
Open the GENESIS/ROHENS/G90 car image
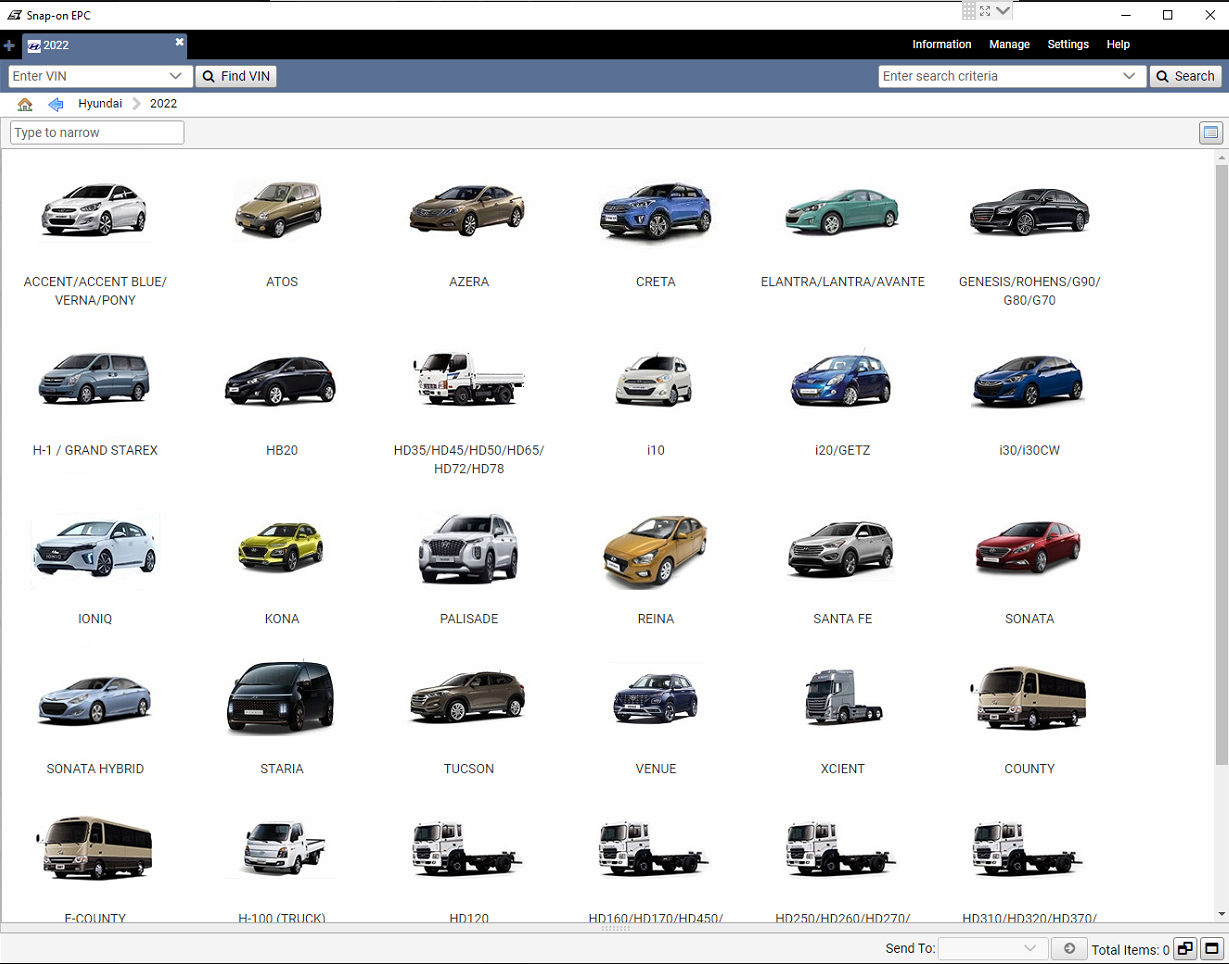[1029, 211]
